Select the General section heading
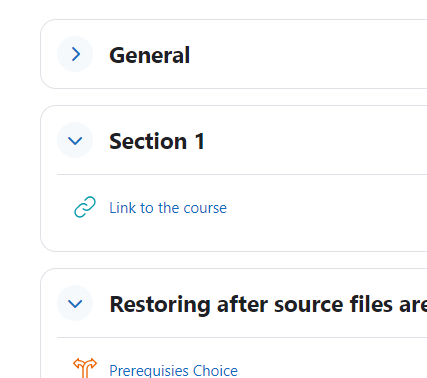 [150, 55]
